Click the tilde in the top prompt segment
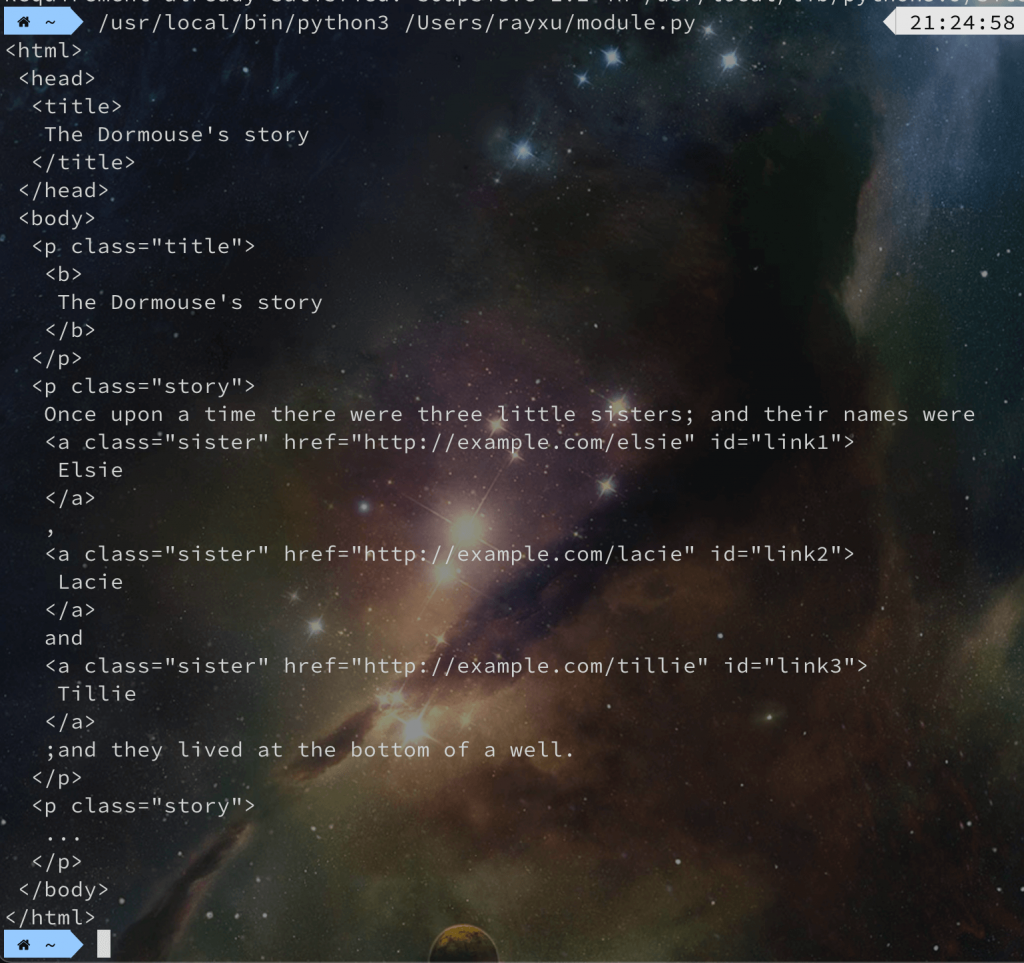This screenshot has width=1024, height=963. coord(50,24)
